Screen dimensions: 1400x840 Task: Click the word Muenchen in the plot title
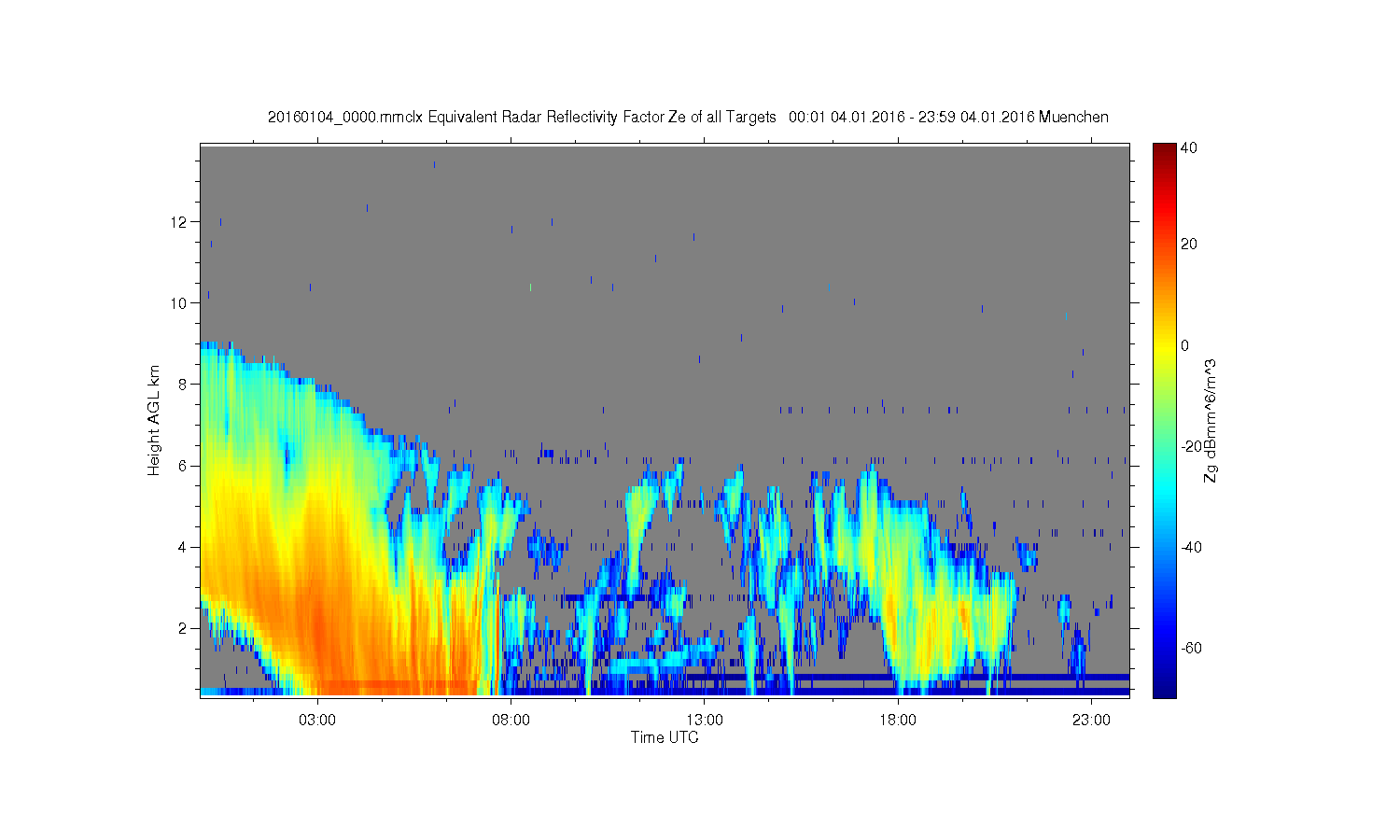click(1073, 118)
